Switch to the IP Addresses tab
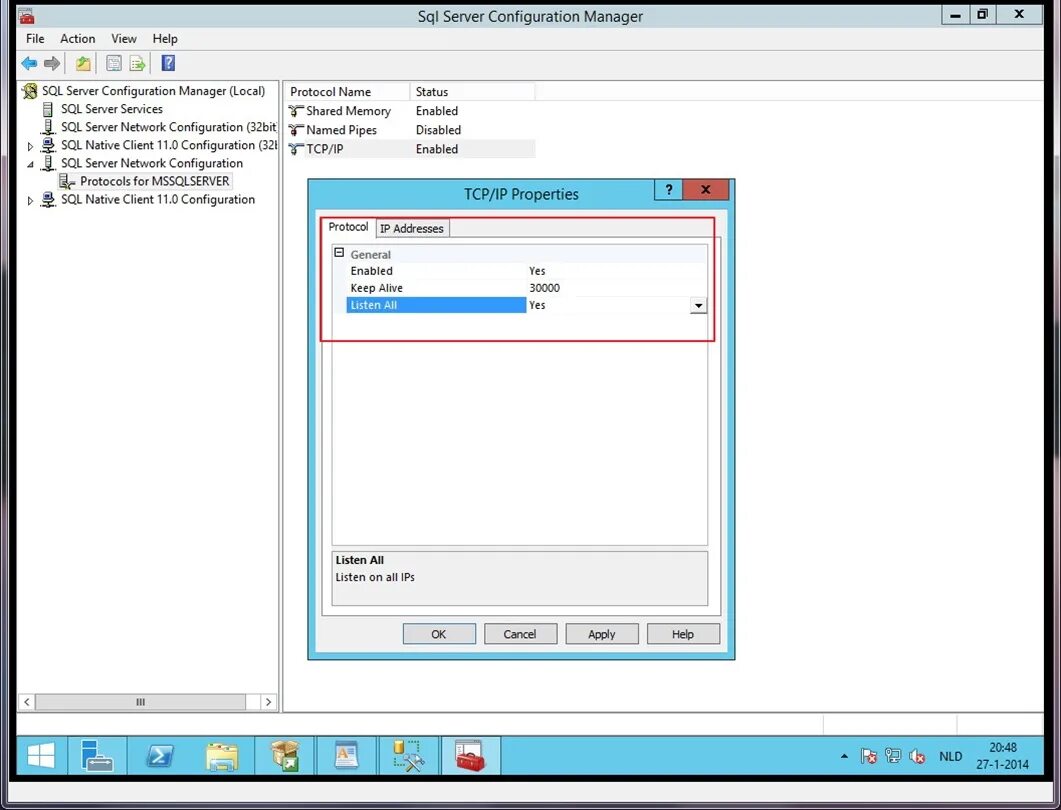This screenshot has height=810, width=1061. [x=412, y=229]
